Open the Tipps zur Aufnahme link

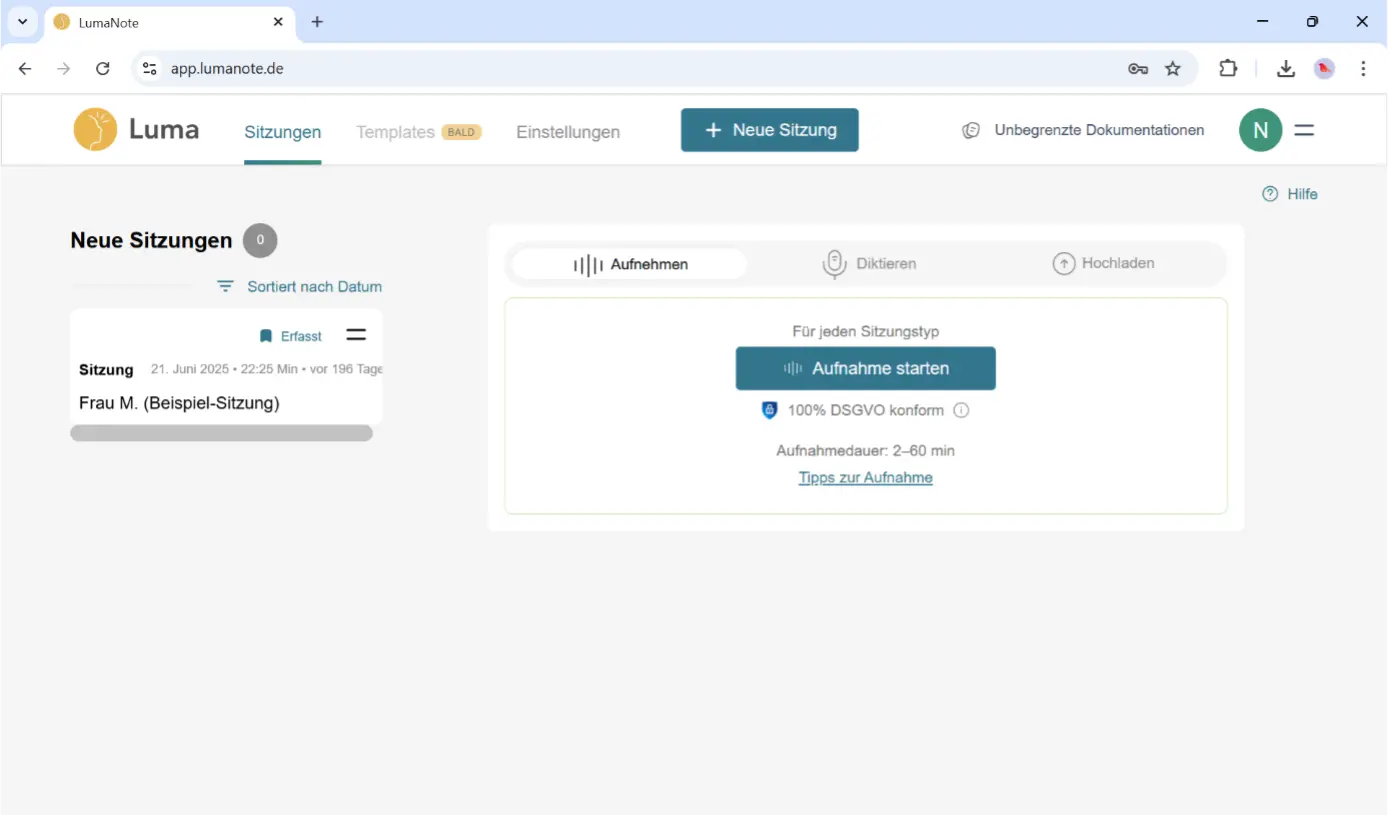tap(865, 478)
